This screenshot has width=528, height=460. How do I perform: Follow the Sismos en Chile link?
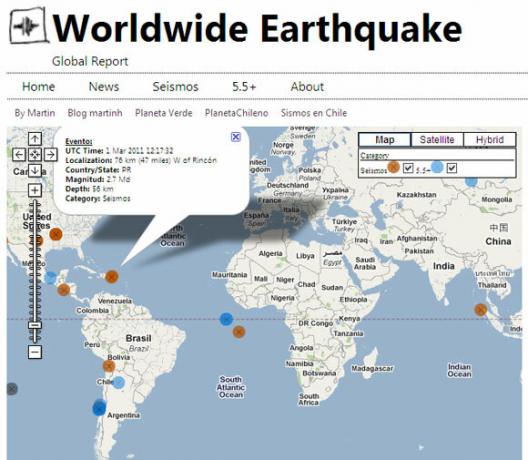click(x=314, y=113)
